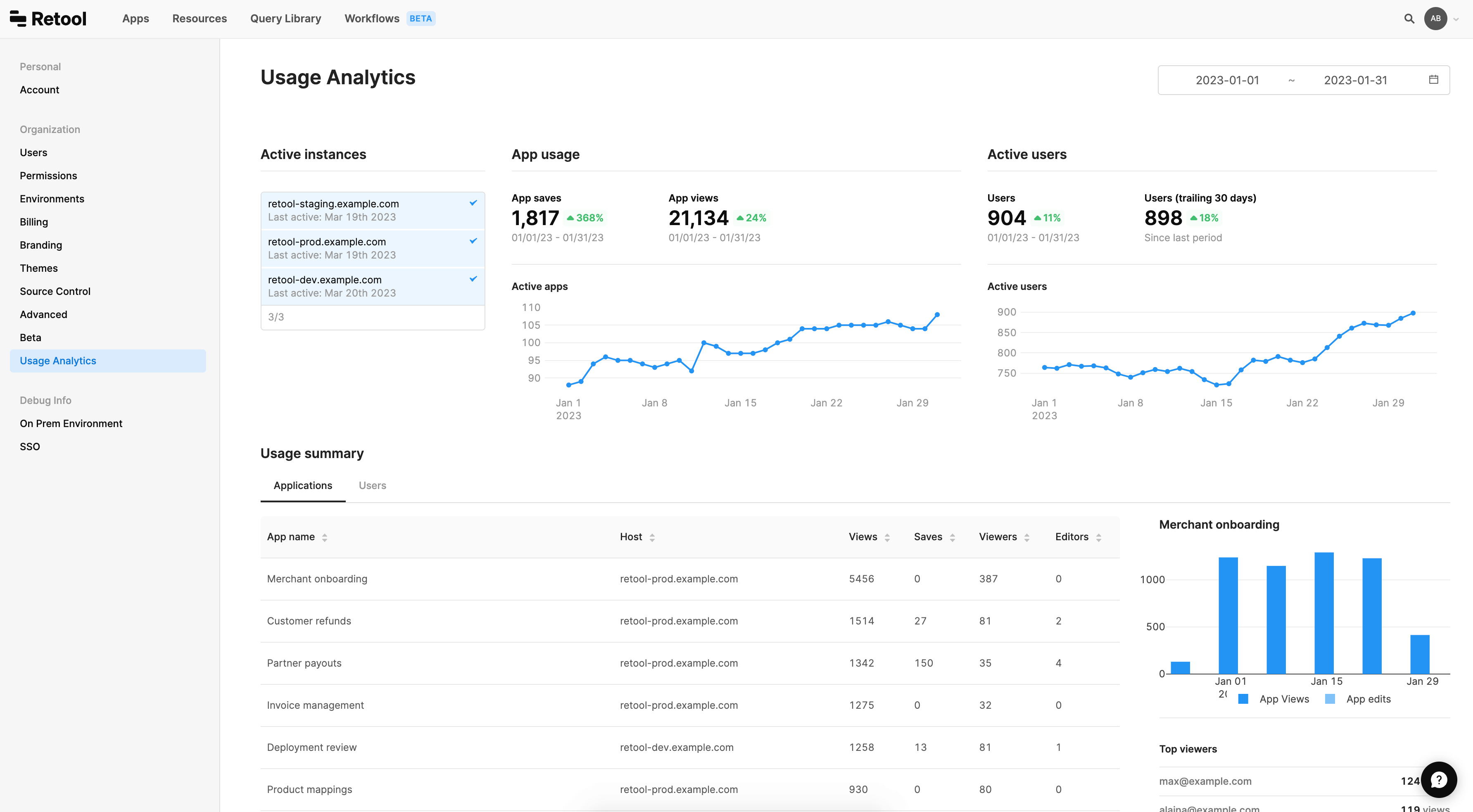Click the start date 2023-01-01 field
1473x812 pixels.
coord(1227,80)
